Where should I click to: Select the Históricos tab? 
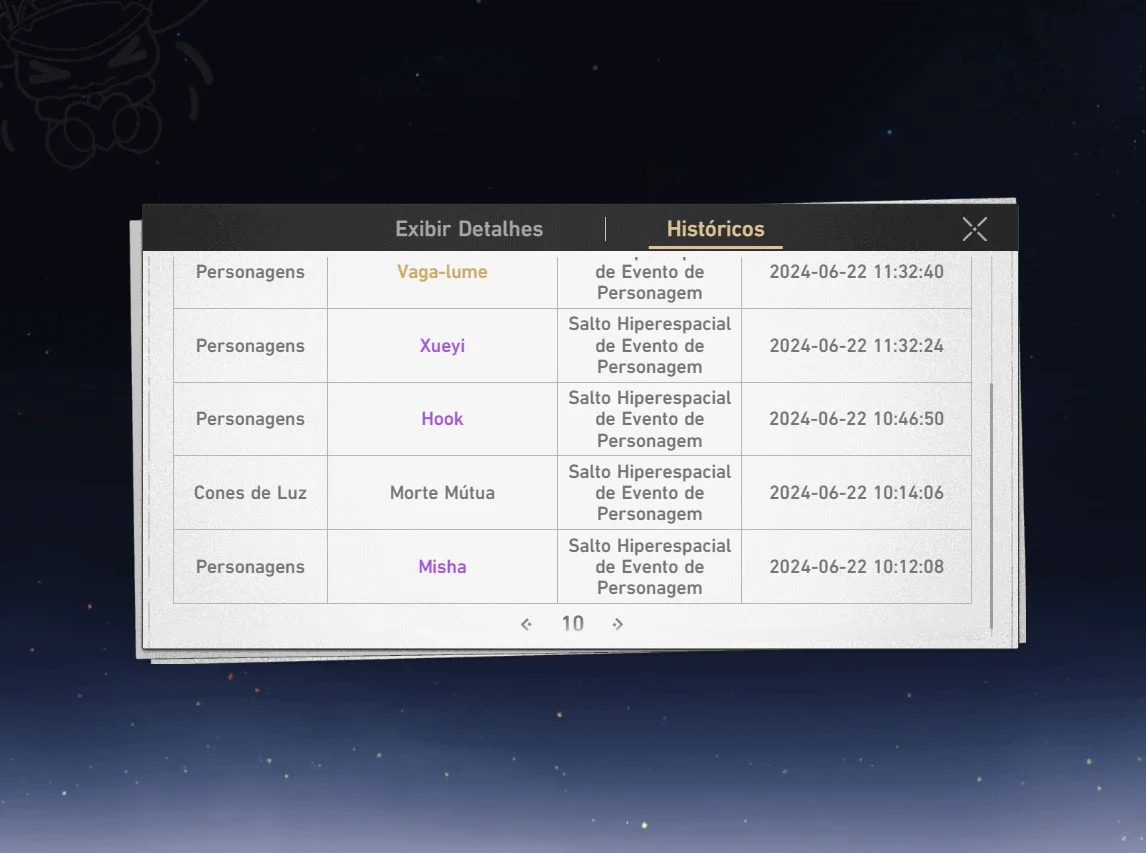[x=716, y=229]
